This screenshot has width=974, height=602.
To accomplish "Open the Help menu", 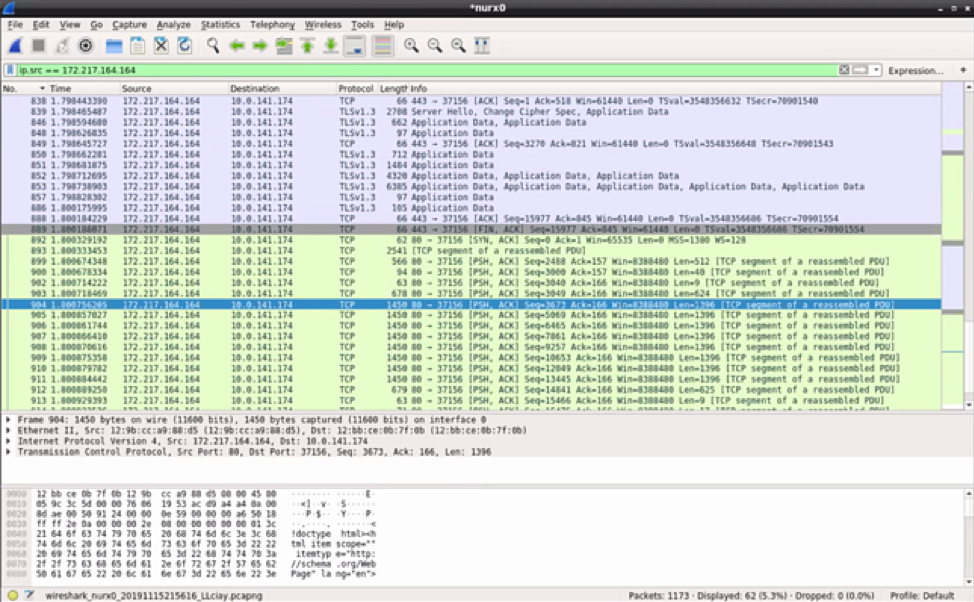I will [x=394, y=25].
